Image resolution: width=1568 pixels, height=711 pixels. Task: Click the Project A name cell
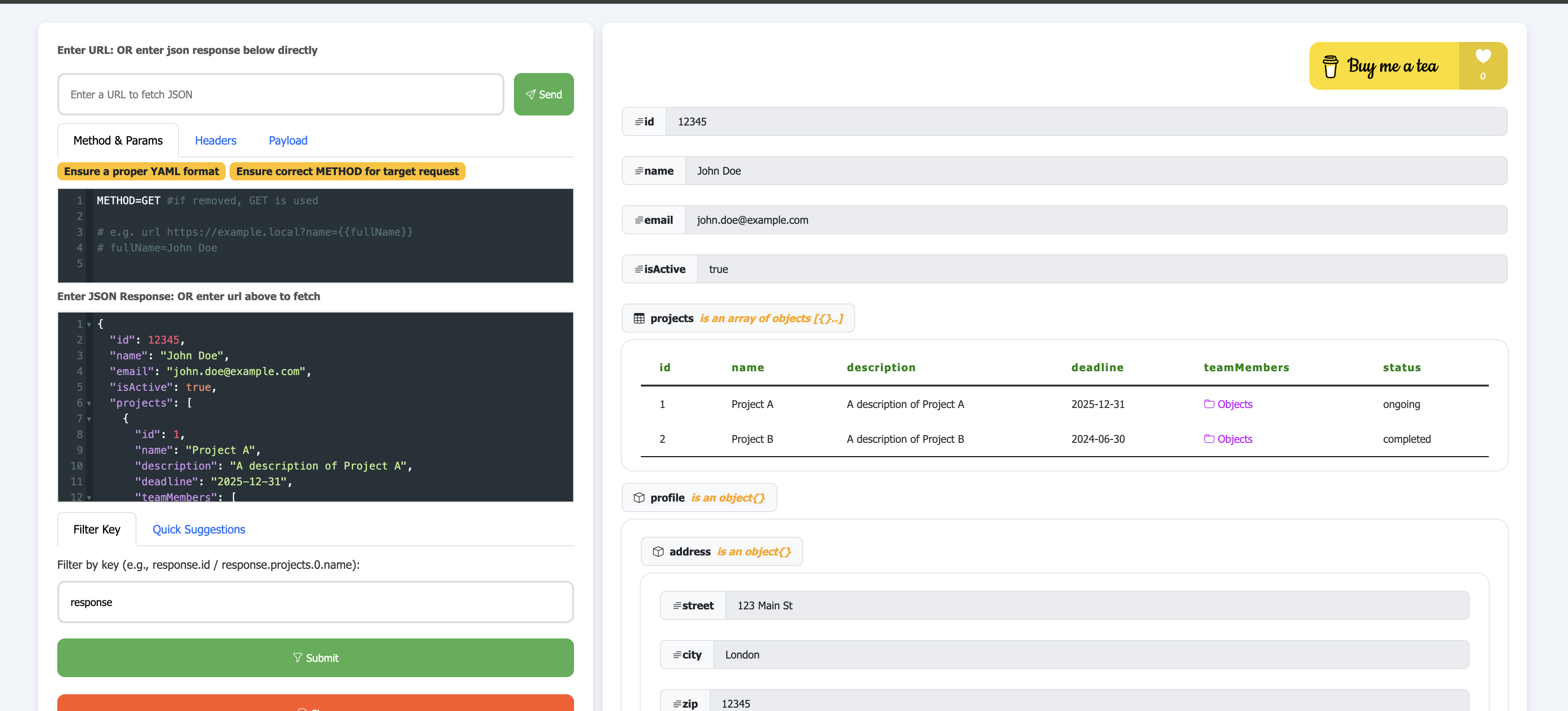click(753, 404)
